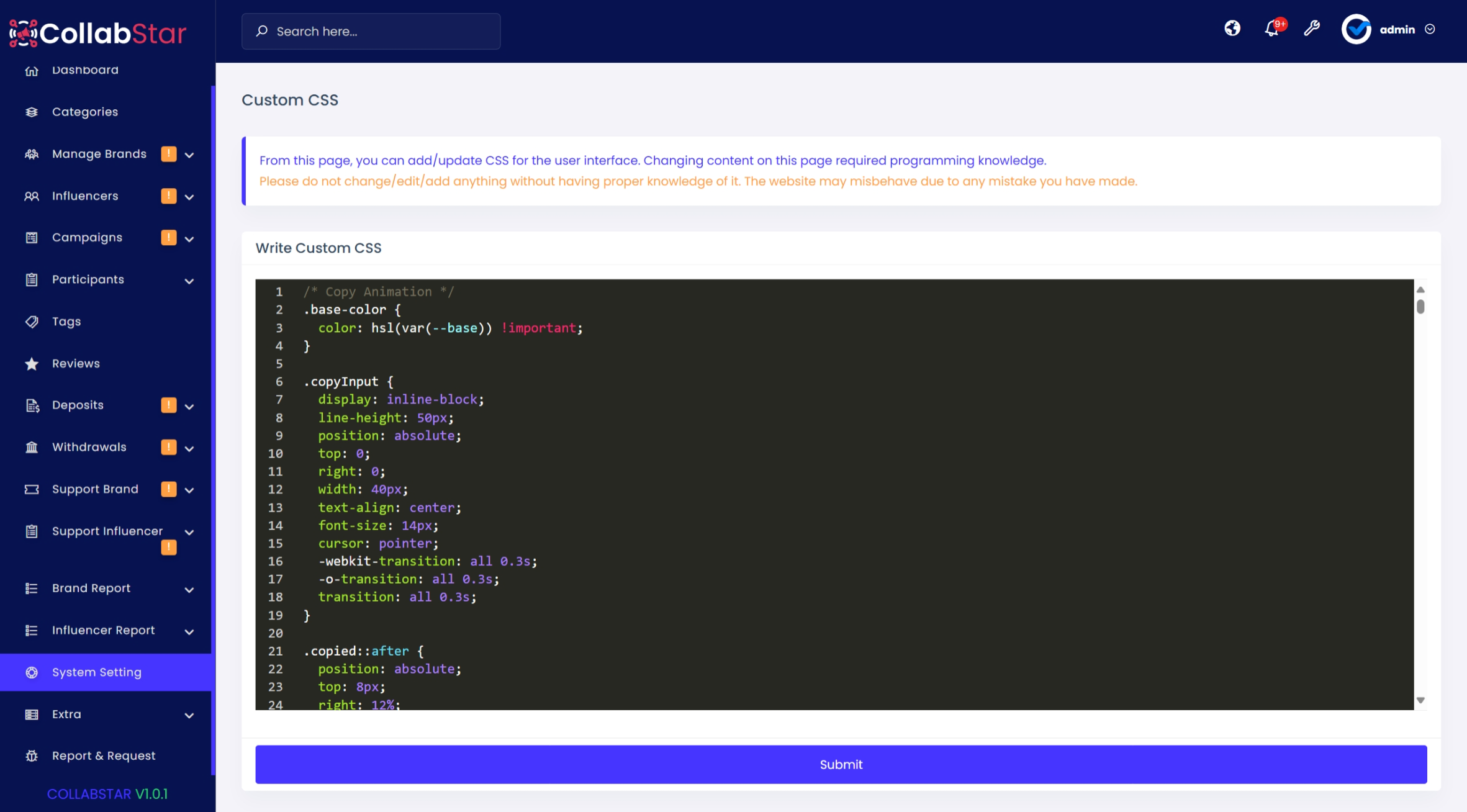Screen dimensions: 1467x812
Task: Open Reviews menu item
Action: click(106, 364)
